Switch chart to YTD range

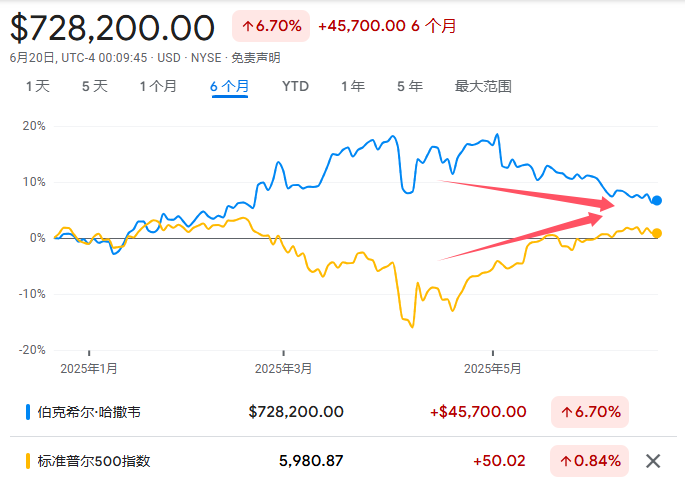(x=295, y=86)
